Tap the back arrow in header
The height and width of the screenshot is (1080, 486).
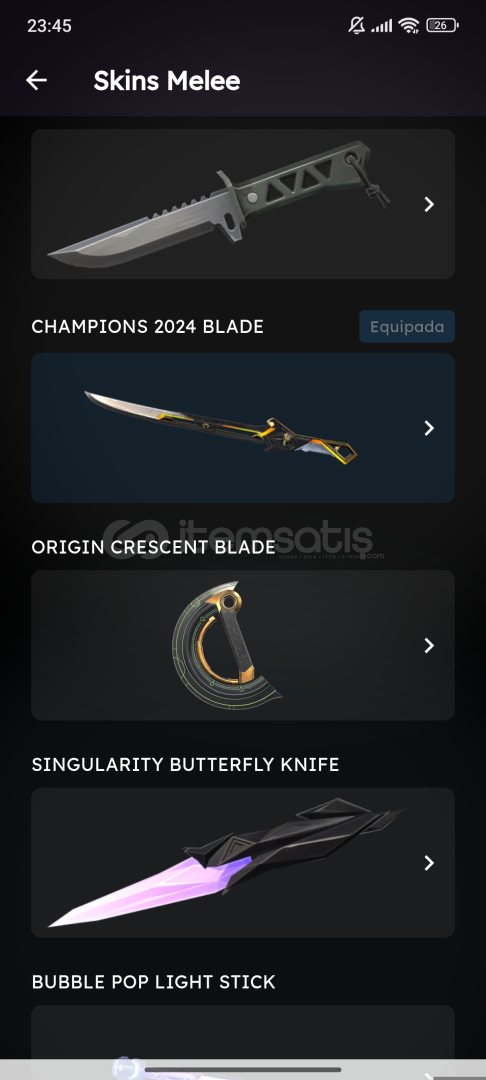[x=36, y=81]
